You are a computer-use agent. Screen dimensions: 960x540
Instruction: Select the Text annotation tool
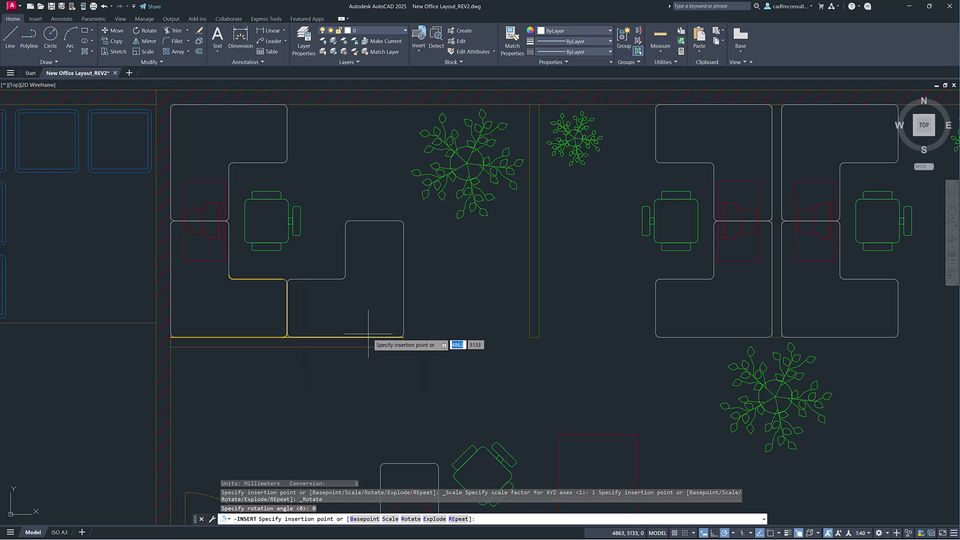pyautogui.click(x=217, y=38)
